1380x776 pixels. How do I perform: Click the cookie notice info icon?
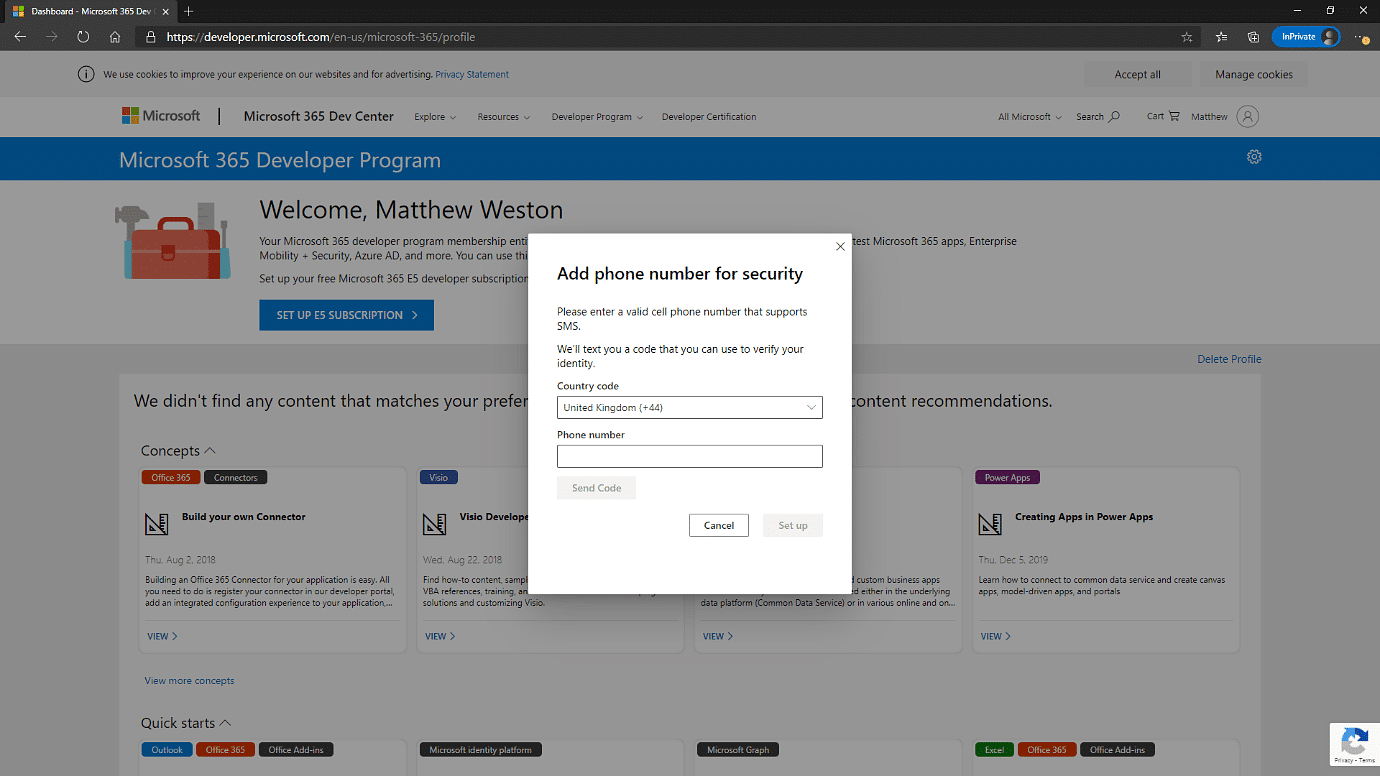86,74
